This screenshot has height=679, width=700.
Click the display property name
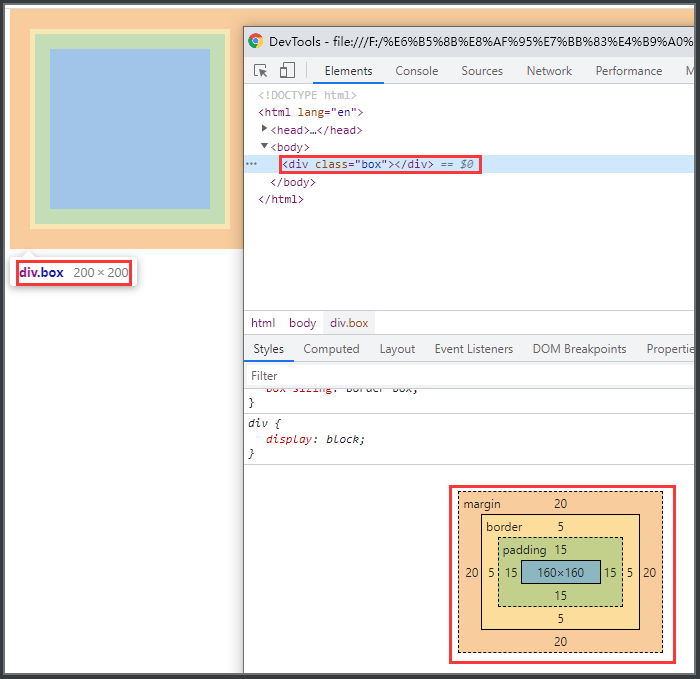[289, 439]
